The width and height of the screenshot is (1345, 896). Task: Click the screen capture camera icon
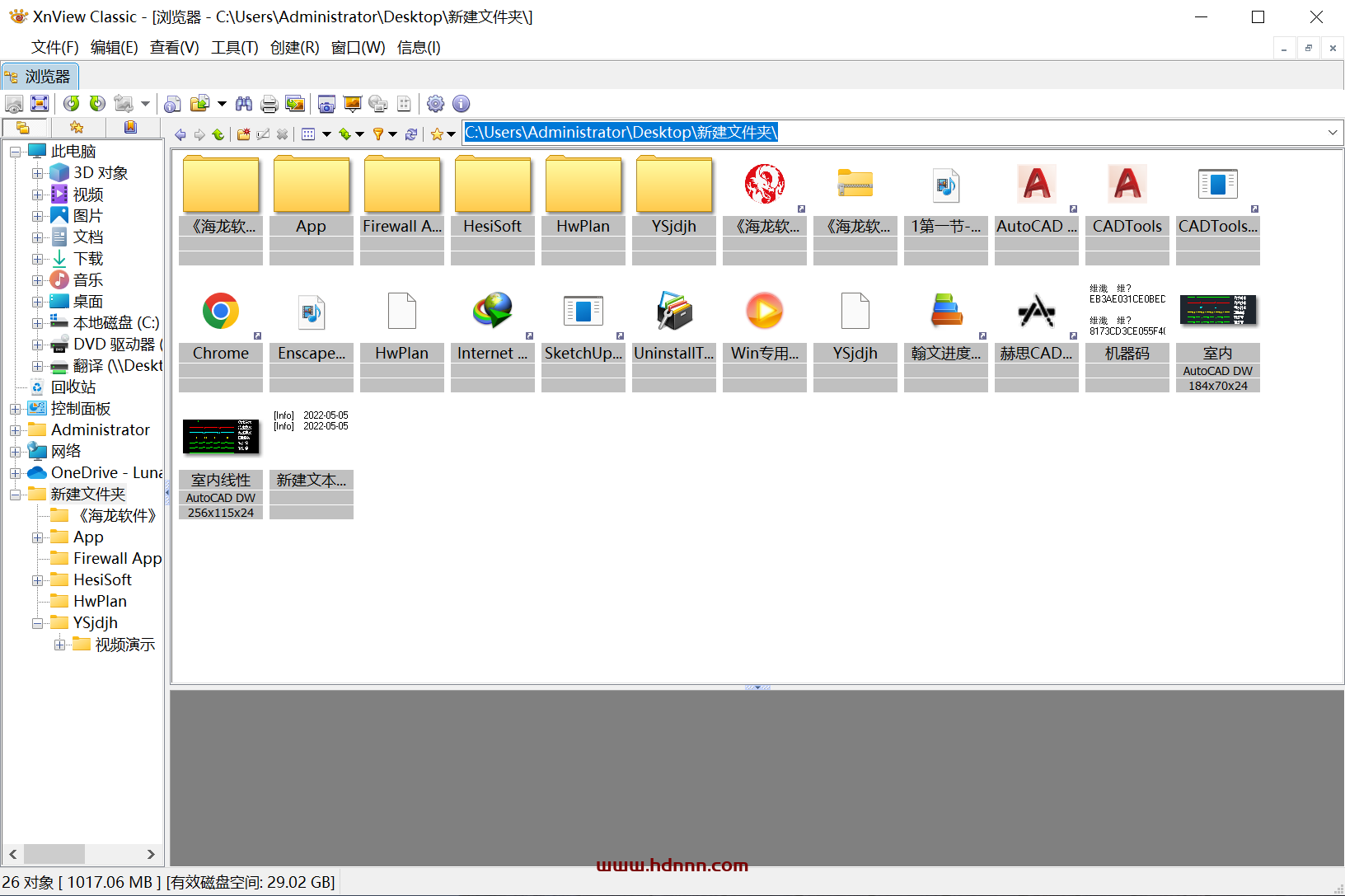(x=326, y=104)
